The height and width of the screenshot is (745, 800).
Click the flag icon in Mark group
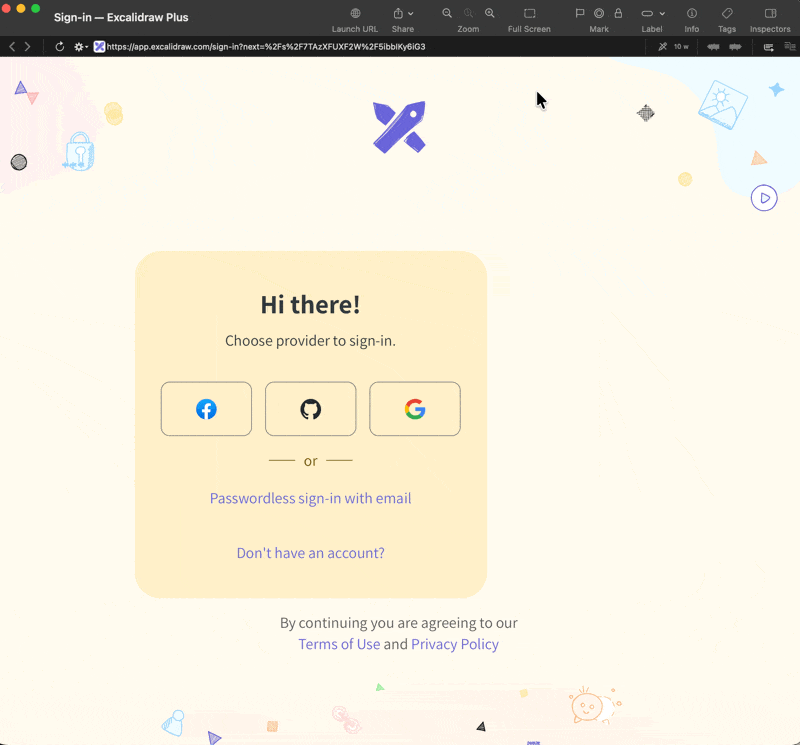click(x=580, y=13)
